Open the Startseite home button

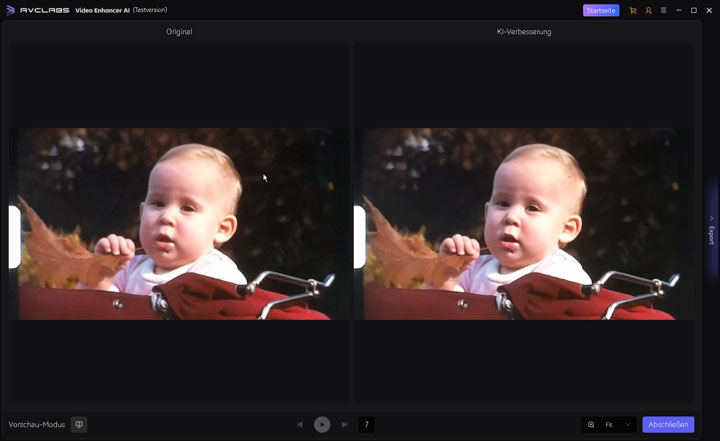tap(601, 11)
